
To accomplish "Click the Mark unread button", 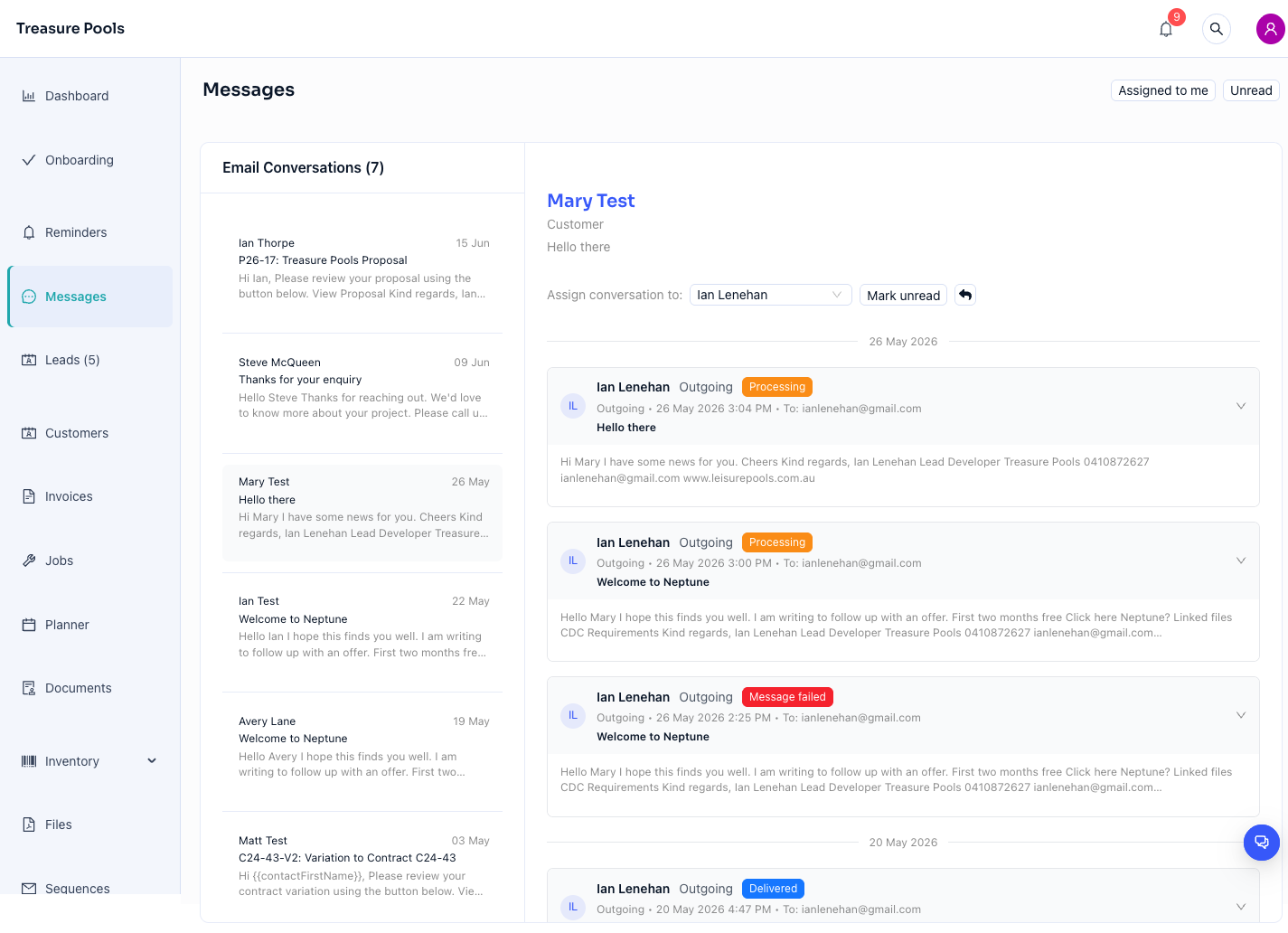I will point(903,295).
